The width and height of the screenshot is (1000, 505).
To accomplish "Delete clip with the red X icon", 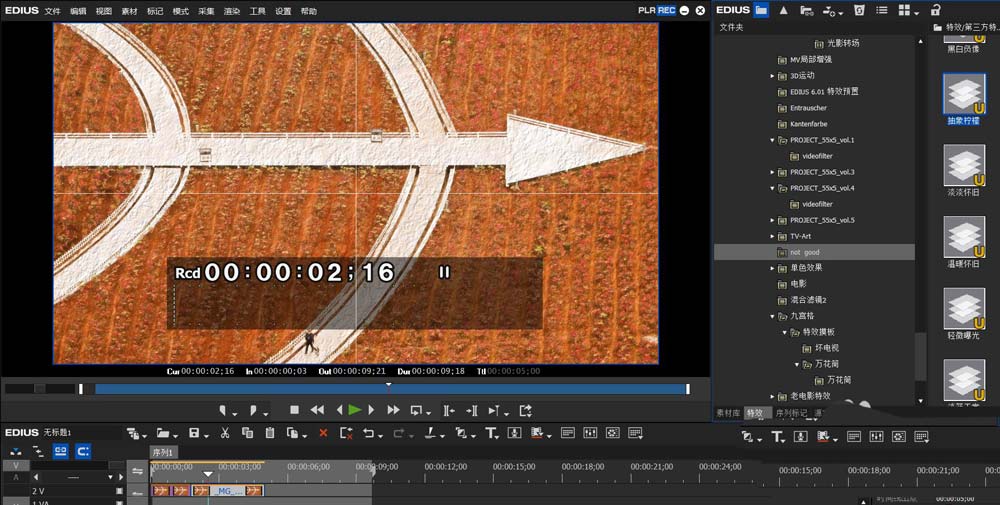I will 323,434.
